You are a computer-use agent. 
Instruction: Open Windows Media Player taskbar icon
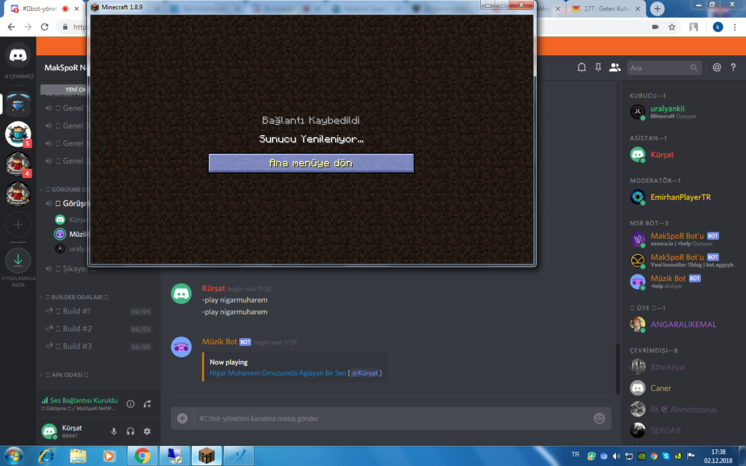(x=109, y=456)
